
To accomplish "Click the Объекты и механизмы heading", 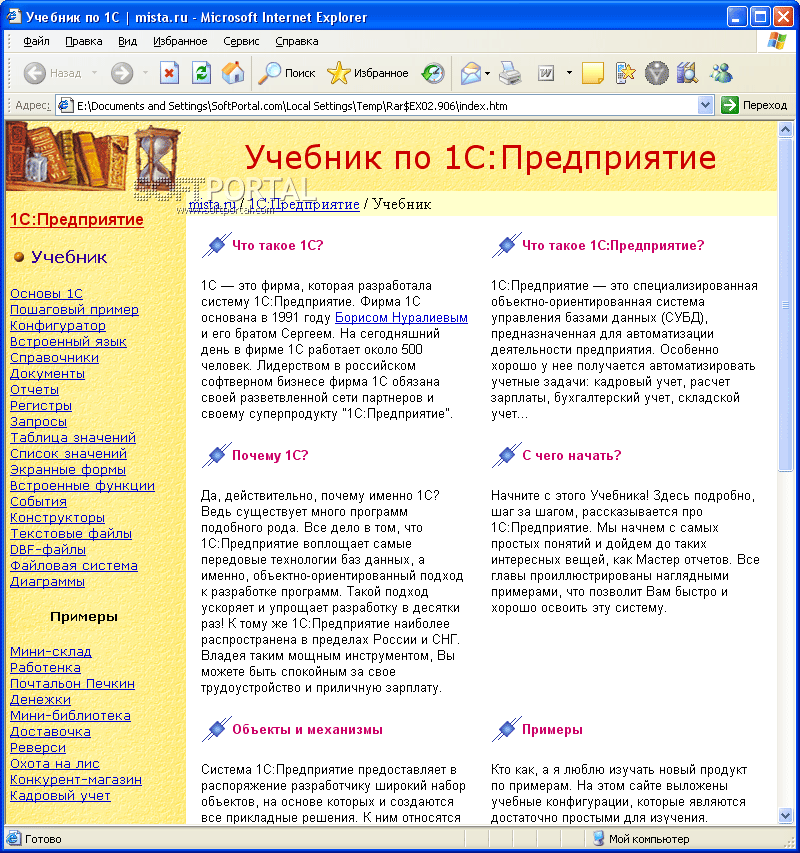I will (307, 730).
